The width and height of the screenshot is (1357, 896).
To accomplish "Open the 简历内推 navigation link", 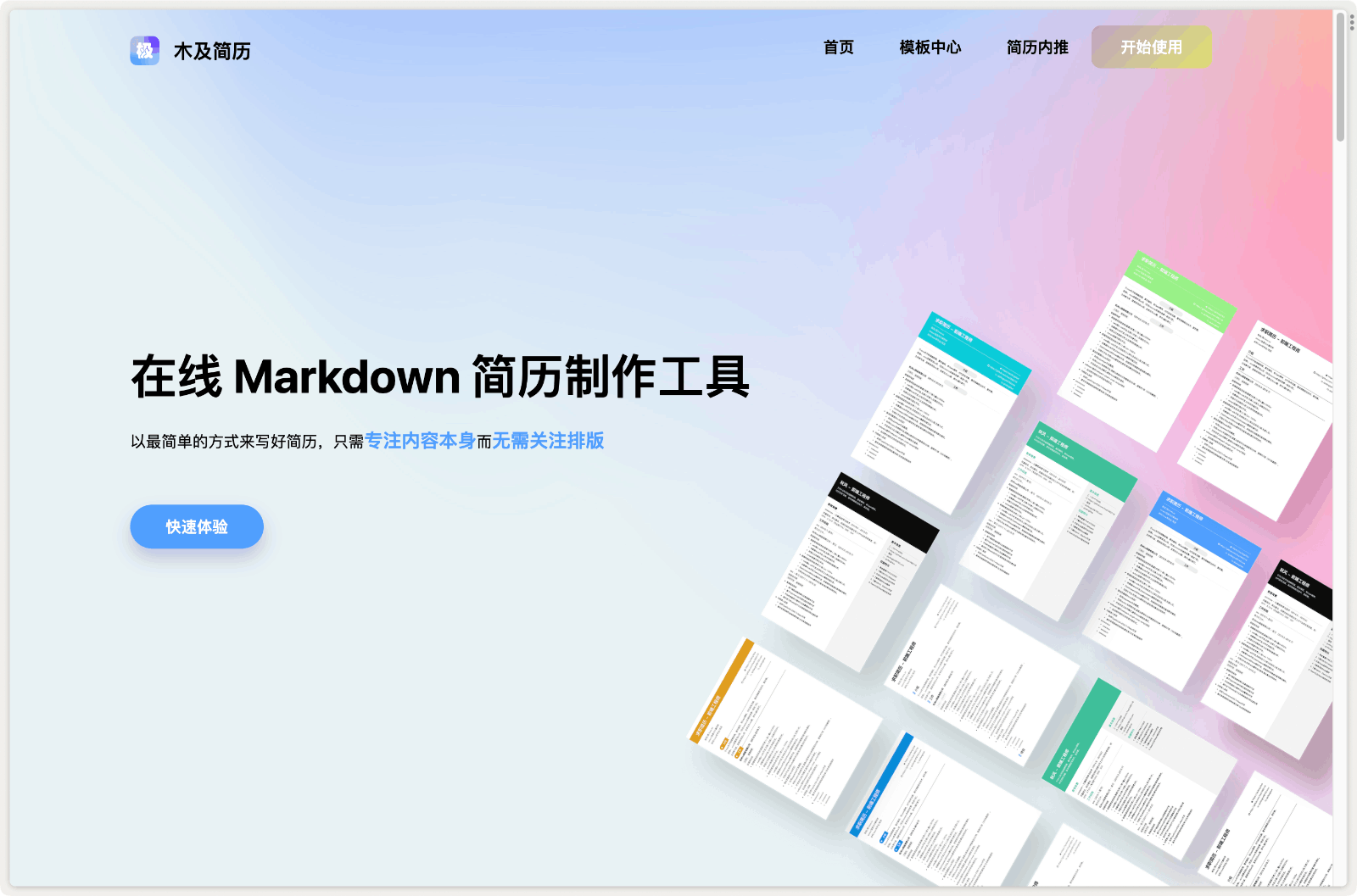I will [1037, 47].
